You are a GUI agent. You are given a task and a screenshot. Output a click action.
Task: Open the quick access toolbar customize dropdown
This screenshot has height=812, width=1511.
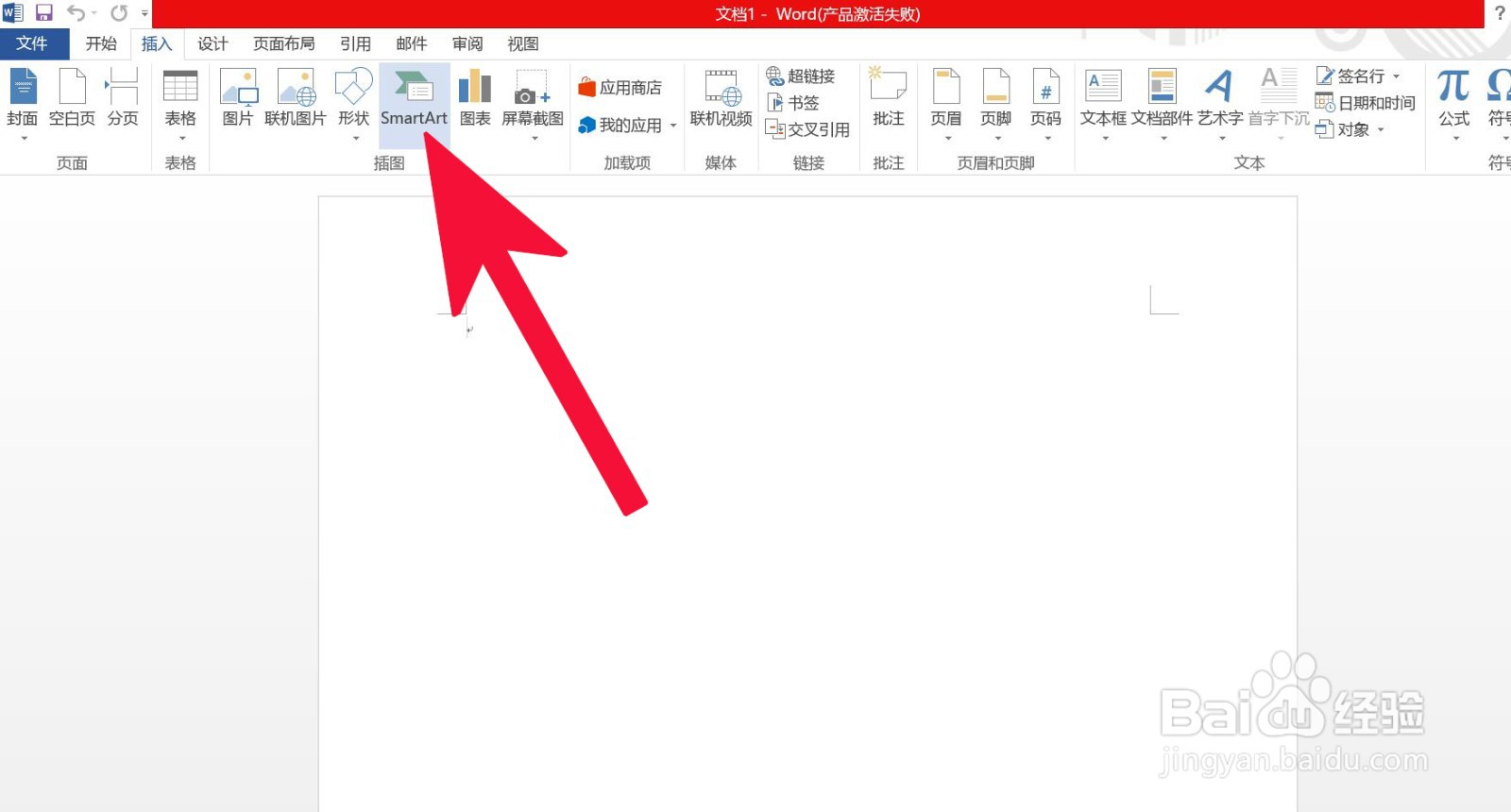pyautogui.click(x=144, y=13)
